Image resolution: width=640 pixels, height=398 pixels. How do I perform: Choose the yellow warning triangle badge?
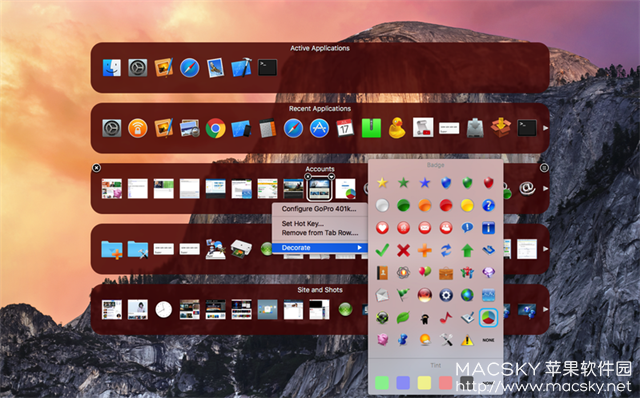467,340
